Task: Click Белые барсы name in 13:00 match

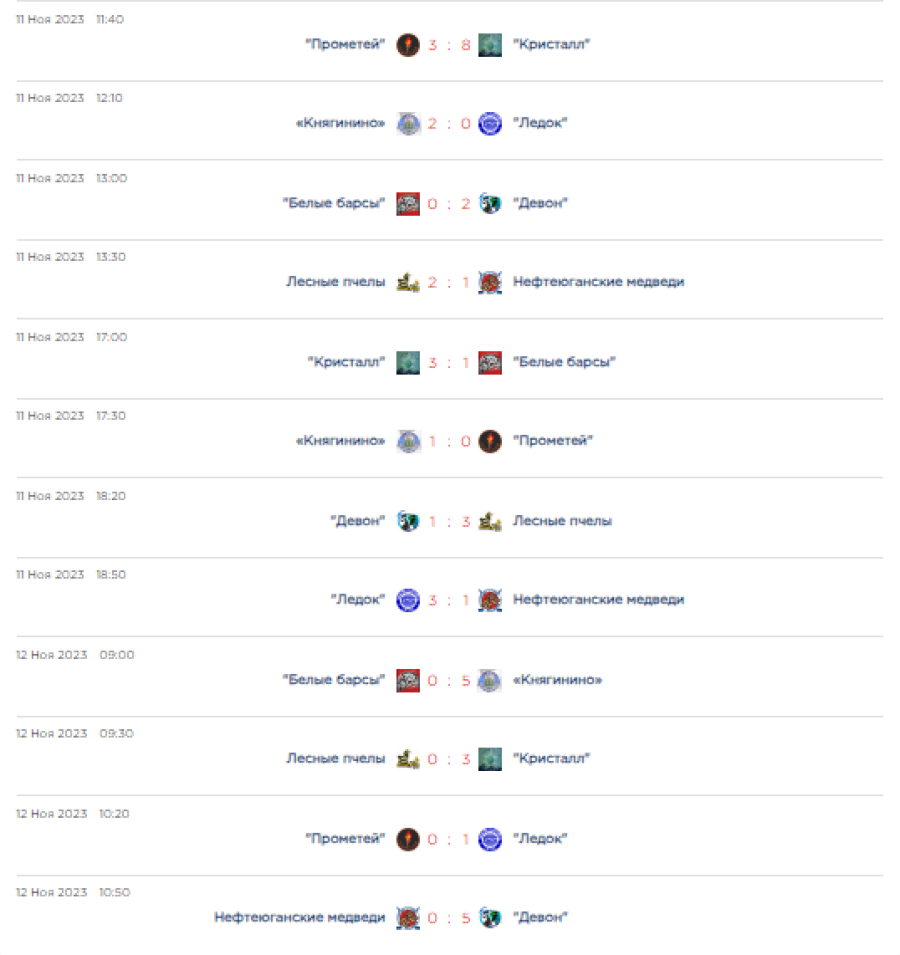Action: coord(334,203)
